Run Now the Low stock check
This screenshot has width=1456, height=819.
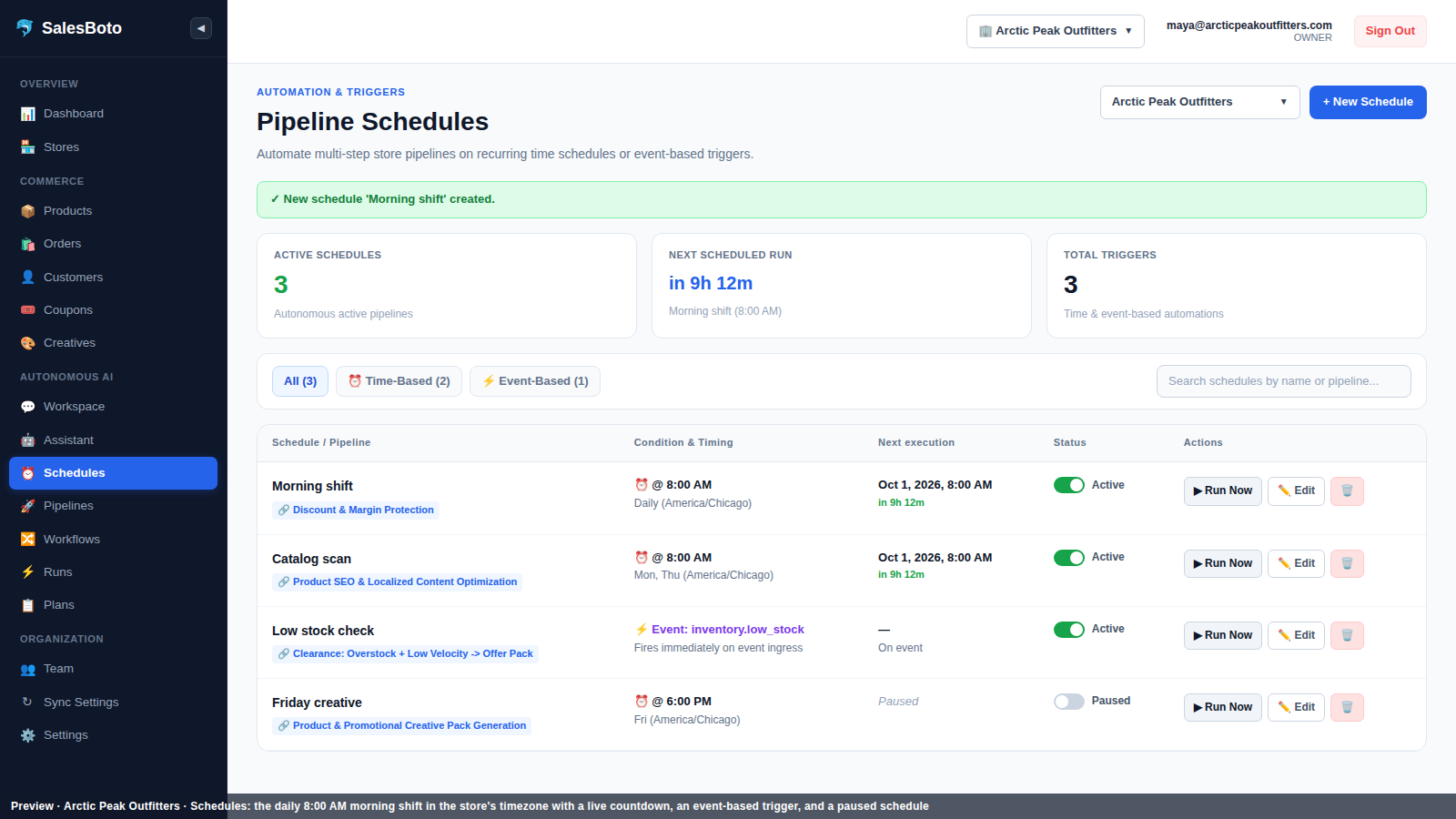pos(1222,635)
